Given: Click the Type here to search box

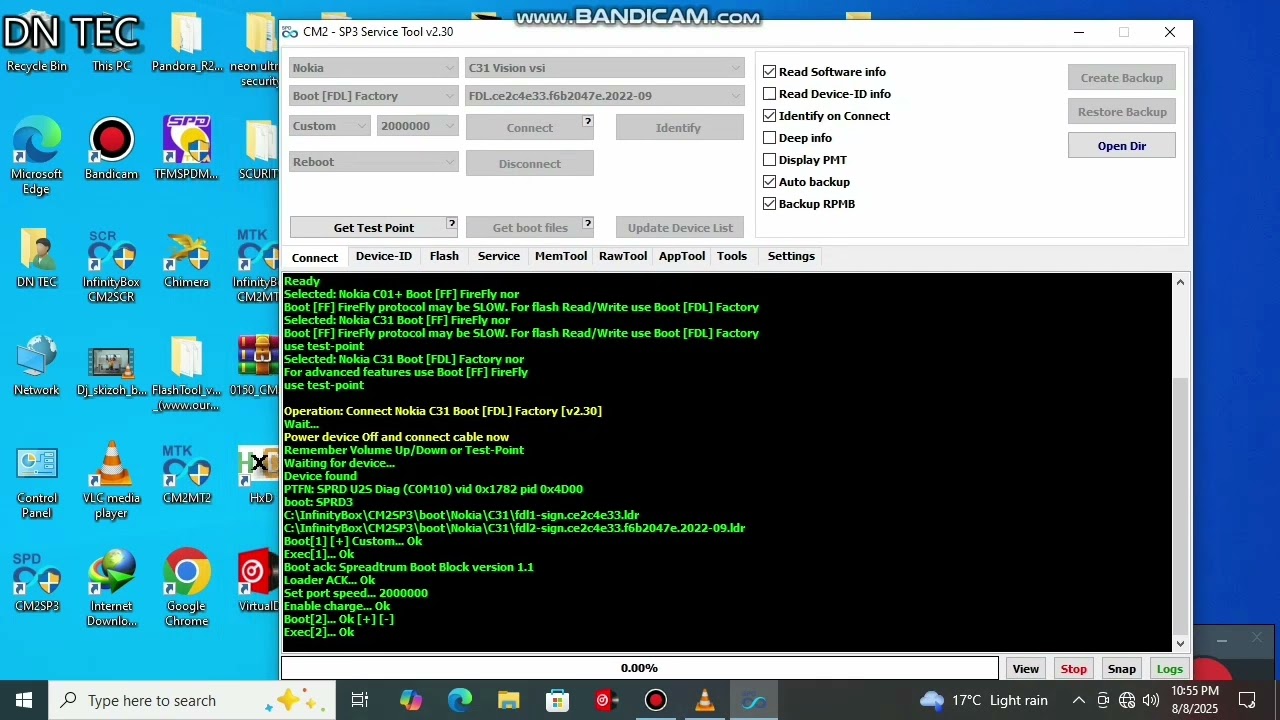Looking at the screenshot, I should point(190,700).
